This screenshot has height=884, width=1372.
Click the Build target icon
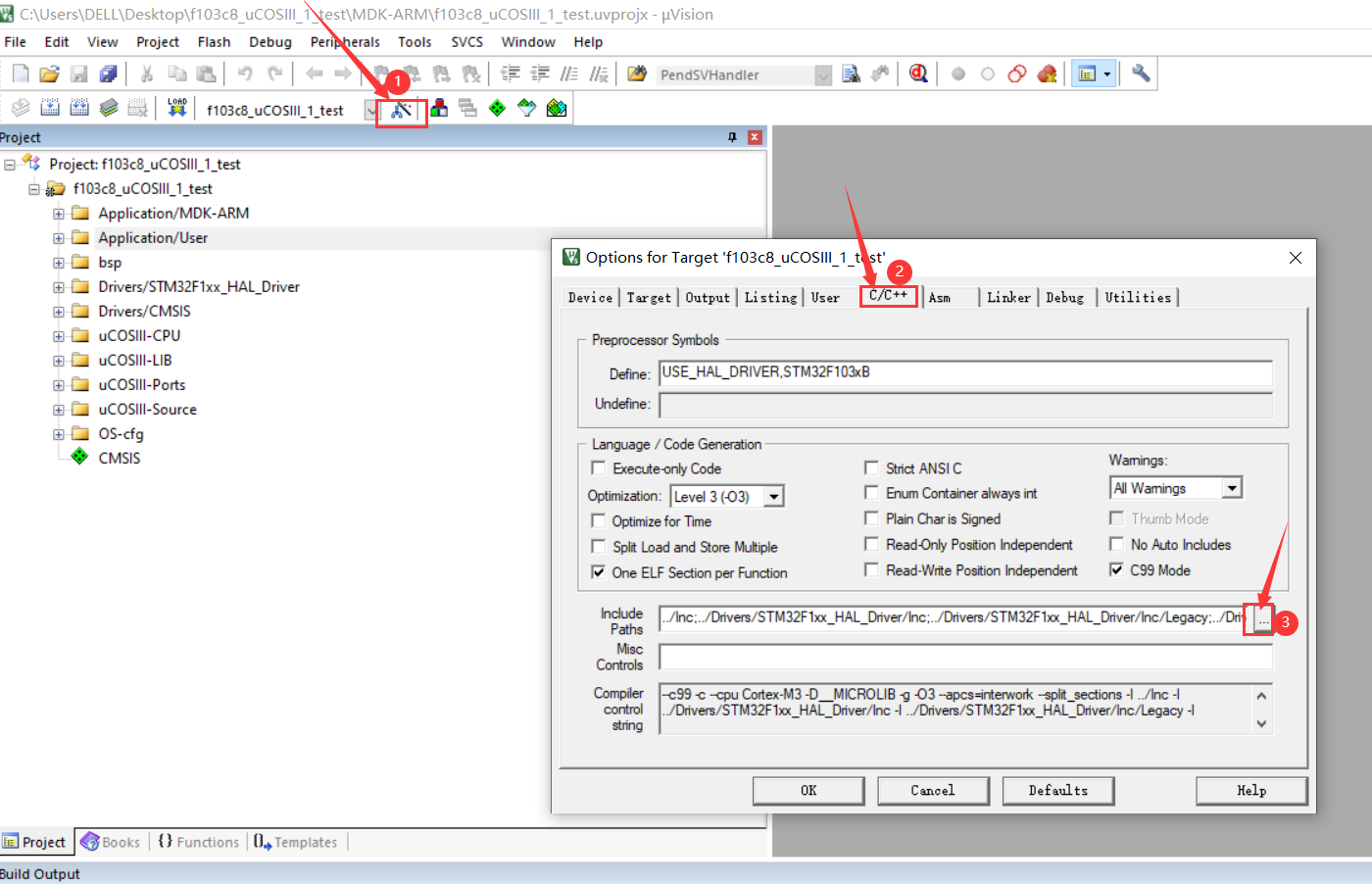[50, 108]
